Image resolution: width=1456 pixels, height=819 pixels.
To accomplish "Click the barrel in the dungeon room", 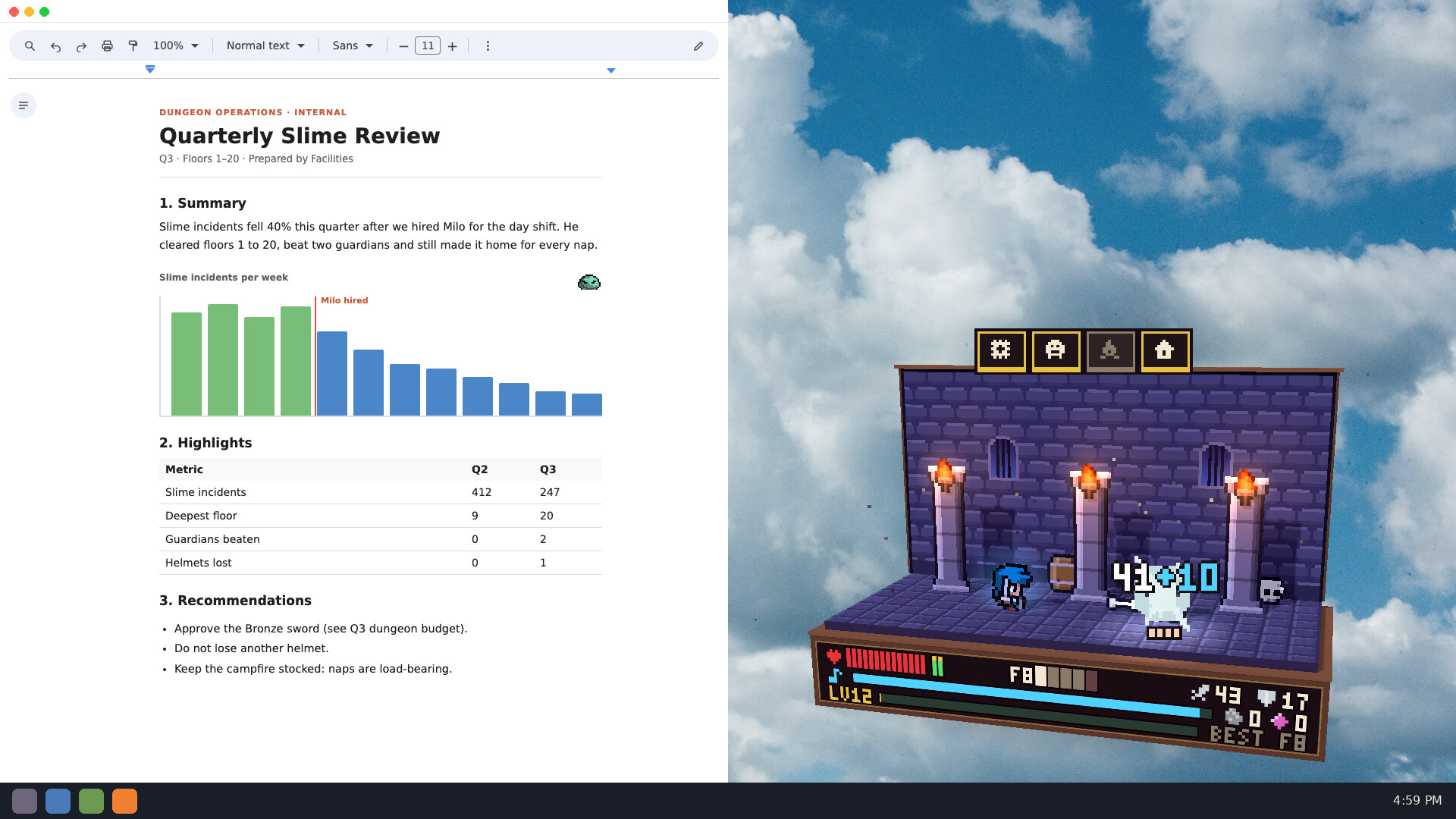I will (1062, 573).
